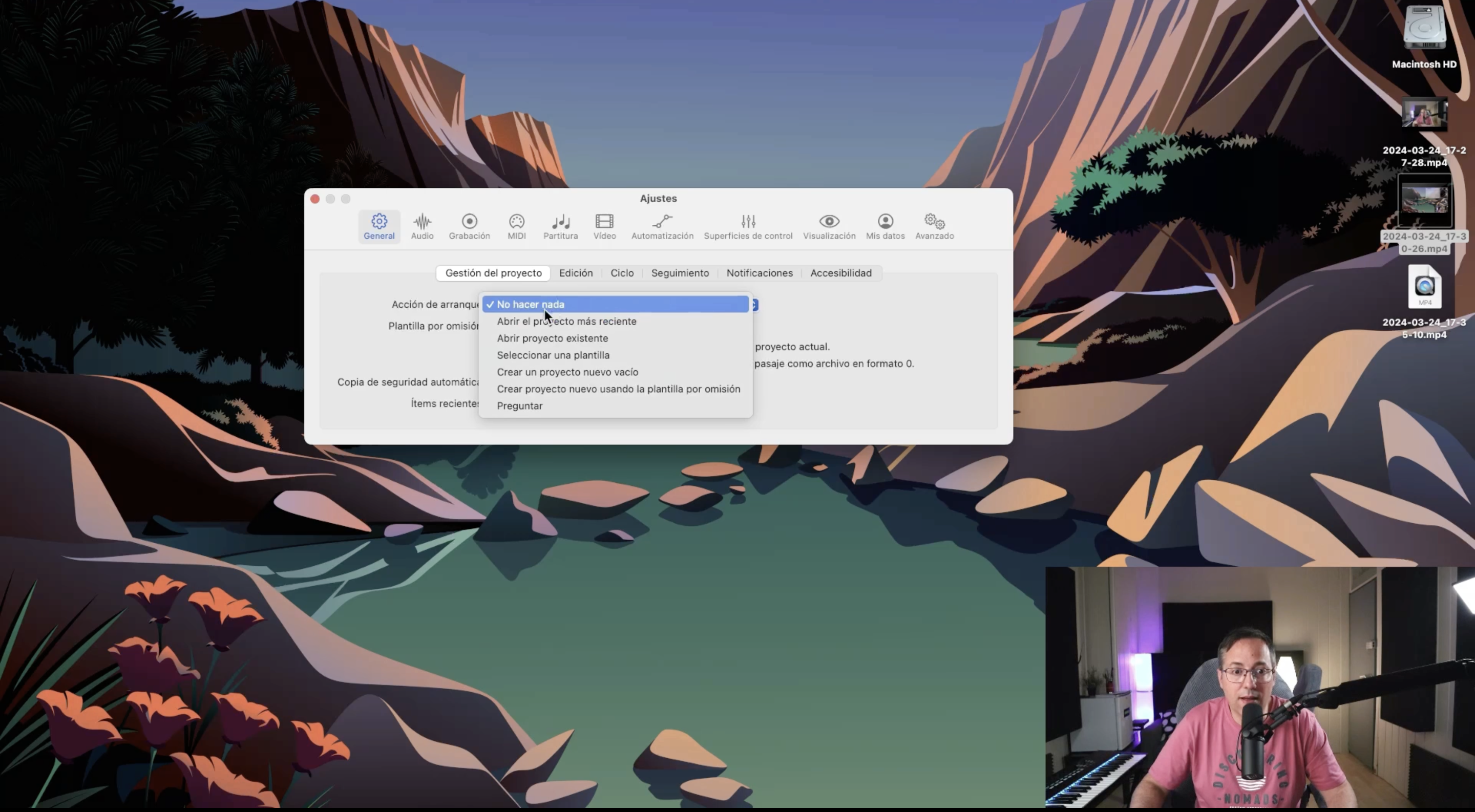
Task: Choose 'Abrir el proyecto más reciente' option
Action: (x=566, y=322)
